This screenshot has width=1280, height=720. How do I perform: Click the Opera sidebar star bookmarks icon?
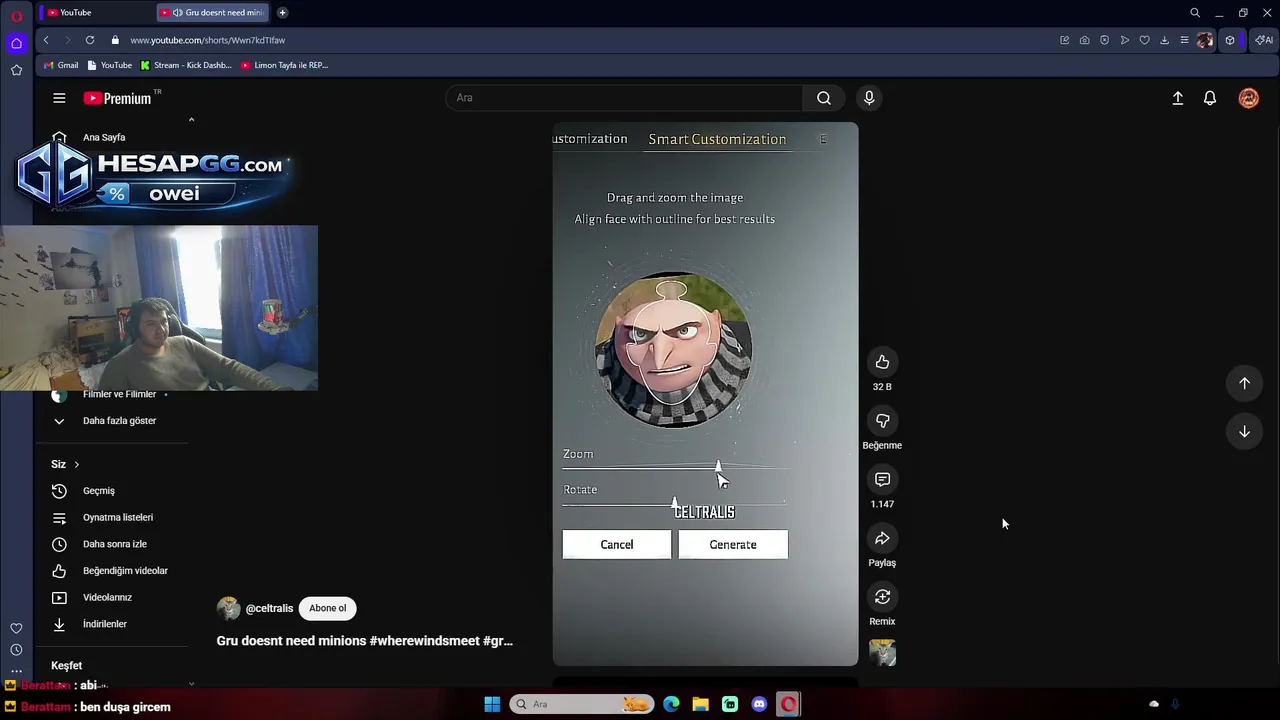tap(17, 70)
